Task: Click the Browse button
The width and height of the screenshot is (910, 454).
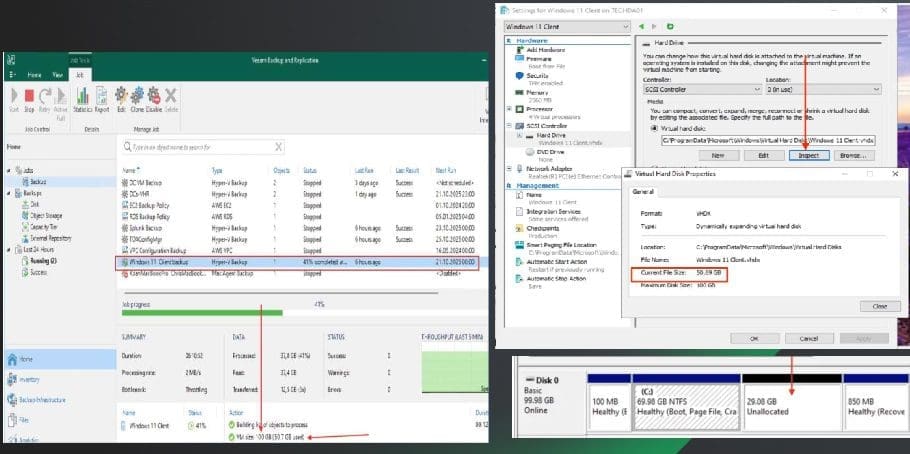Action: coord(854,156)
